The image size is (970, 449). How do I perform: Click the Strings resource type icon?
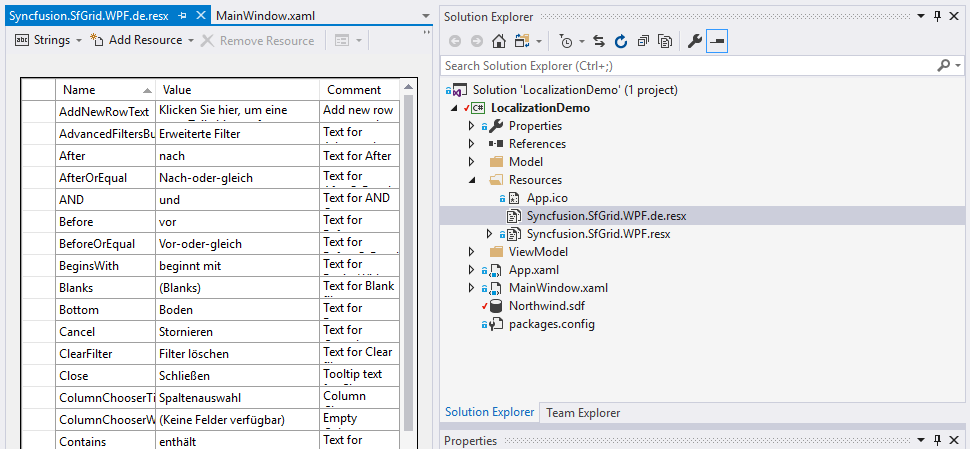pyautogui.click(x=22, y=40)
